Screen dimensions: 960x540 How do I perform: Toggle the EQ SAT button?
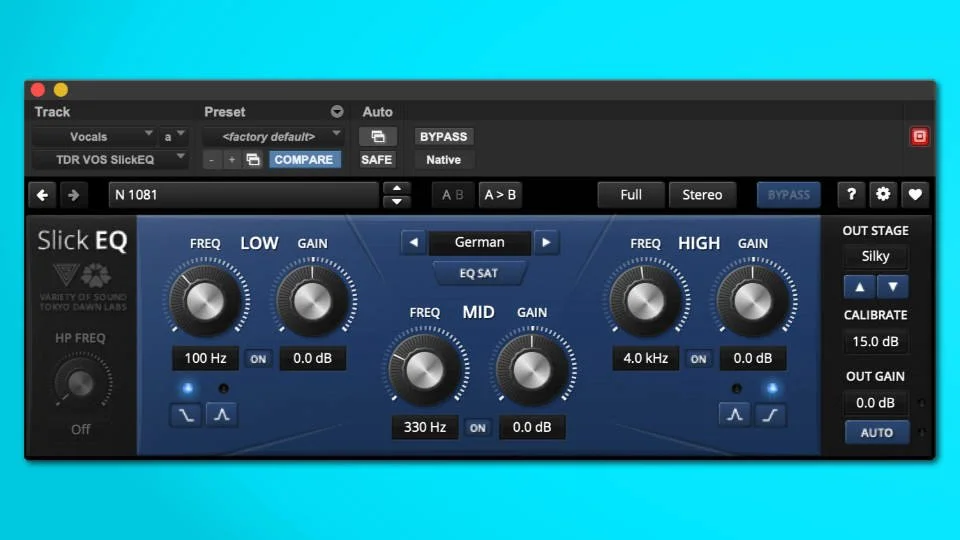pos(479,273)
